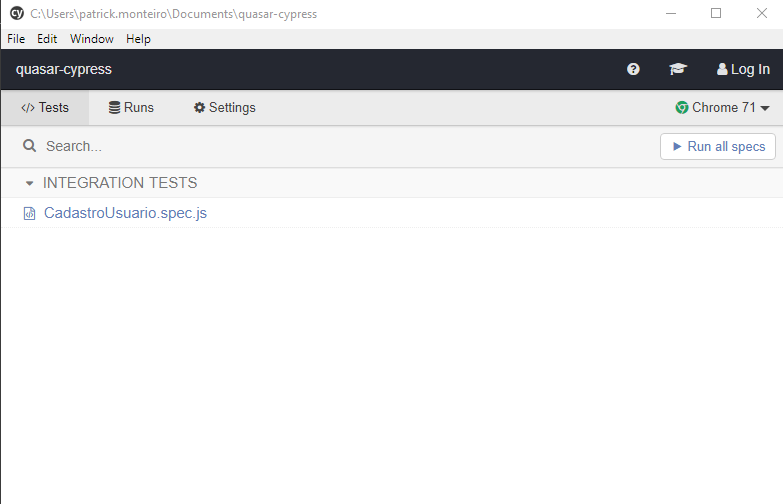The image size is (783, 504).
Task: Open CadastroUsuario.spec.js spec file
Action: coord(125,213)
